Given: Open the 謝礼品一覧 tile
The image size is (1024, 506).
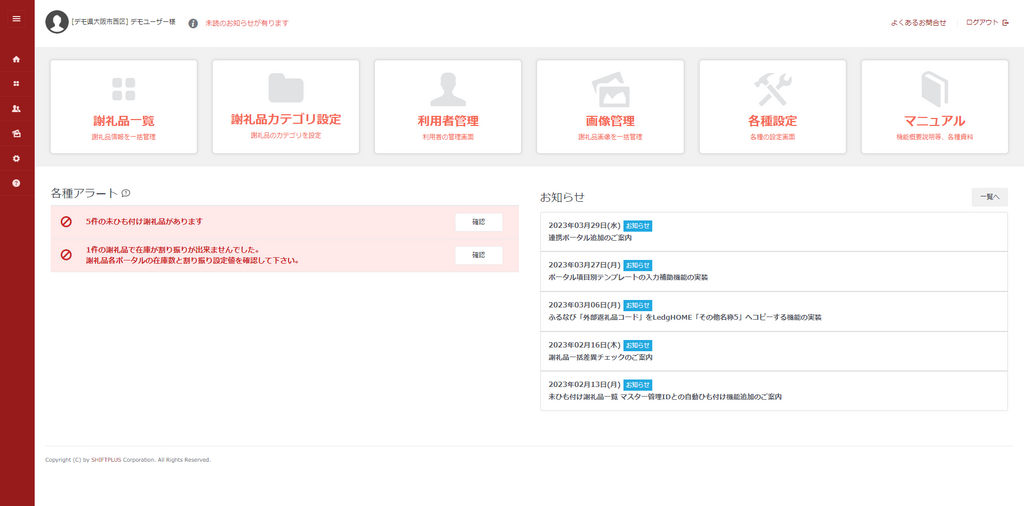Looking at the screenshot, I should pos(124,106).
